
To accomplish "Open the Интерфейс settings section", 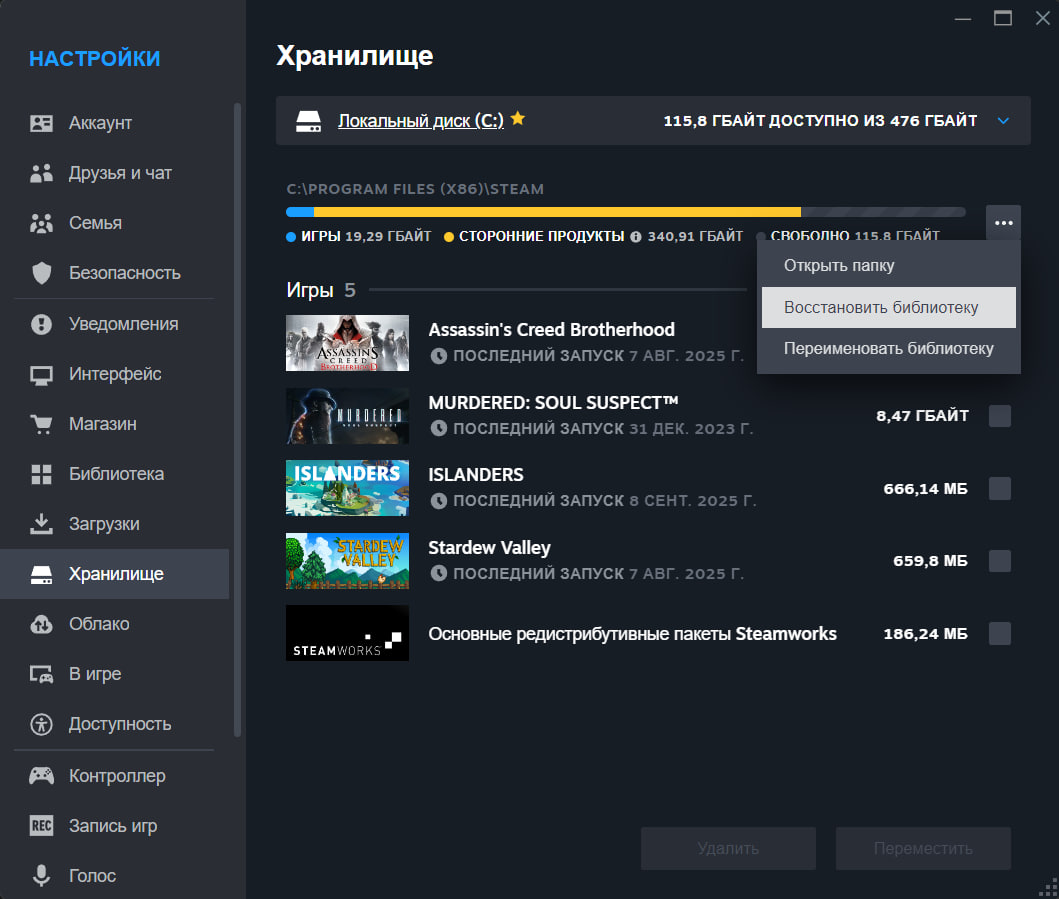I will click(x=115, y=374).
